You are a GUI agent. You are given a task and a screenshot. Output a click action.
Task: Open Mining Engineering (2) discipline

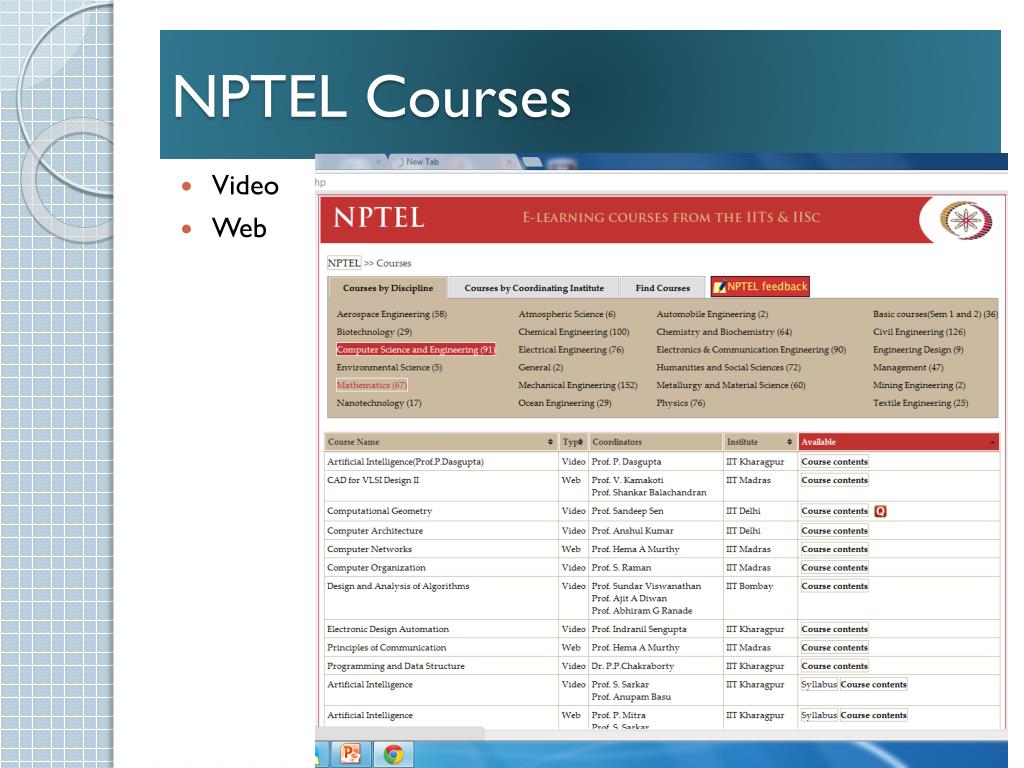point(919,385)
